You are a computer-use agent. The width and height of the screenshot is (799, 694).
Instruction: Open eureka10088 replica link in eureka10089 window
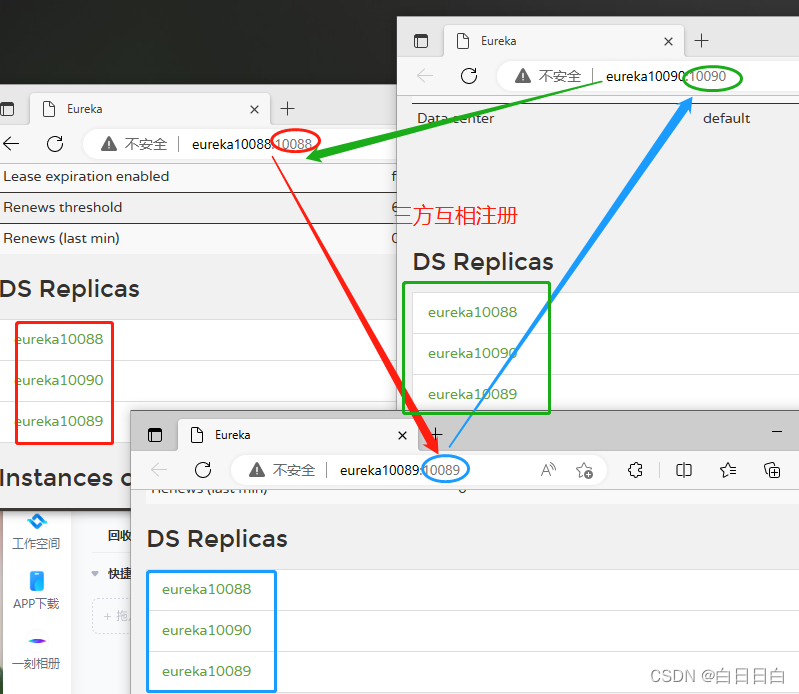point(206,590)
